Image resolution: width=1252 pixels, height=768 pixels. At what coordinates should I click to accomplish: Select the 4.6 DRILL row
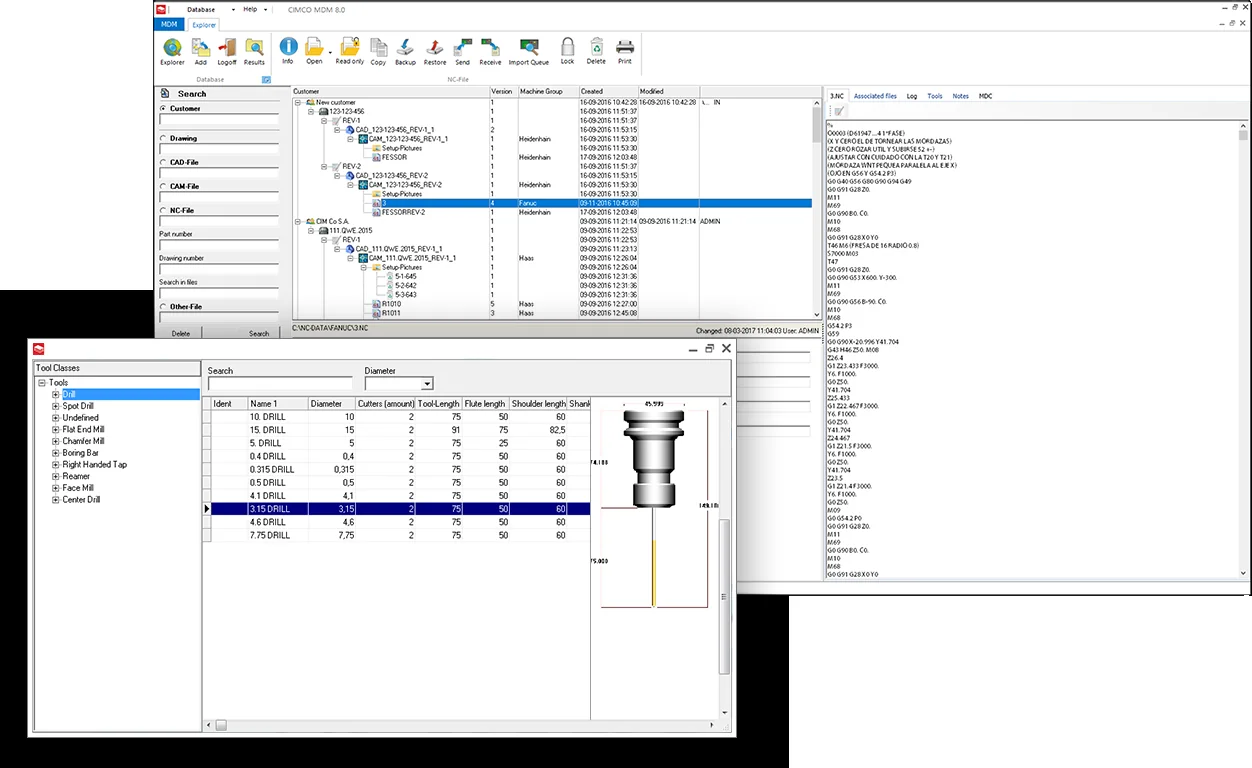tap(396, 522)
